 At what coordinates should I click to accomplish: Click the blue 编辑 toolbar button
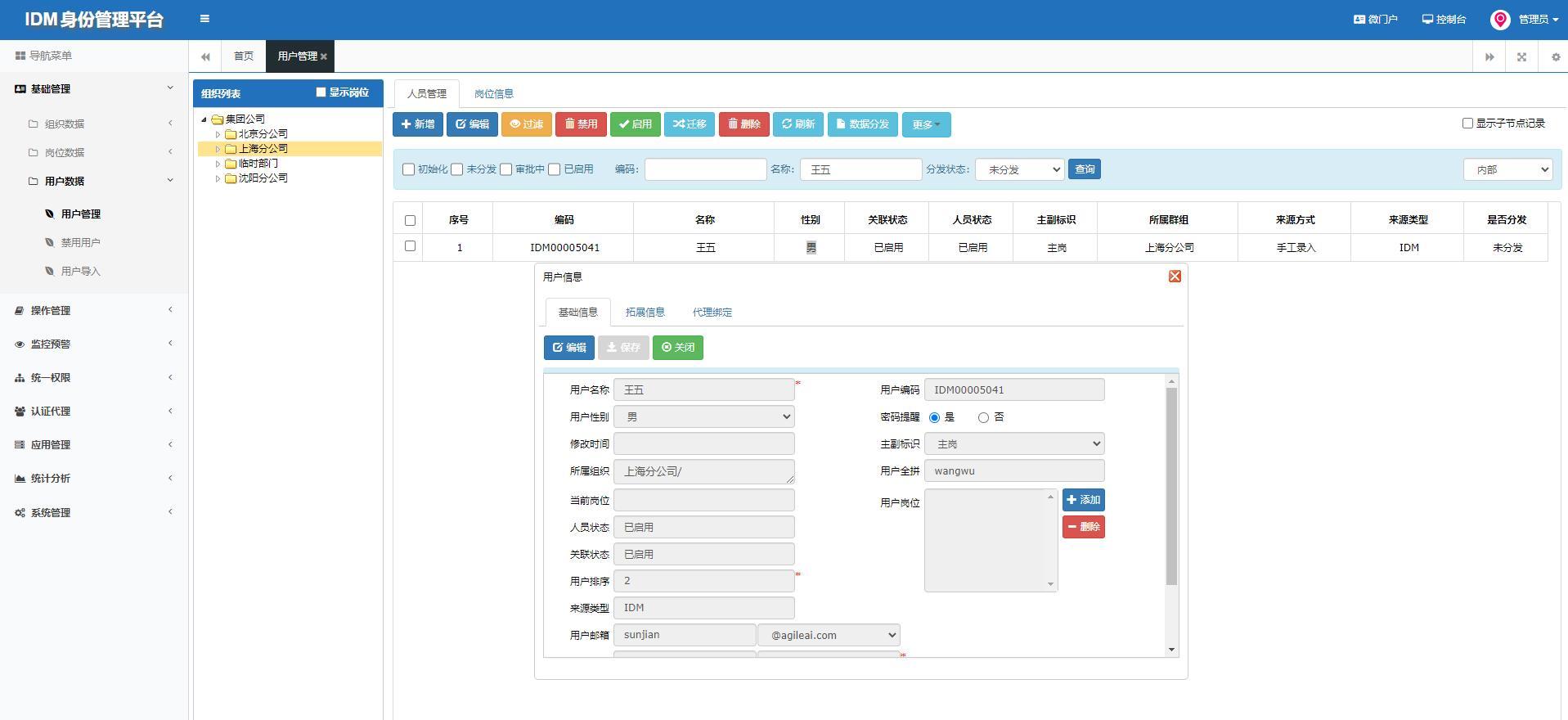pos(472,124)
